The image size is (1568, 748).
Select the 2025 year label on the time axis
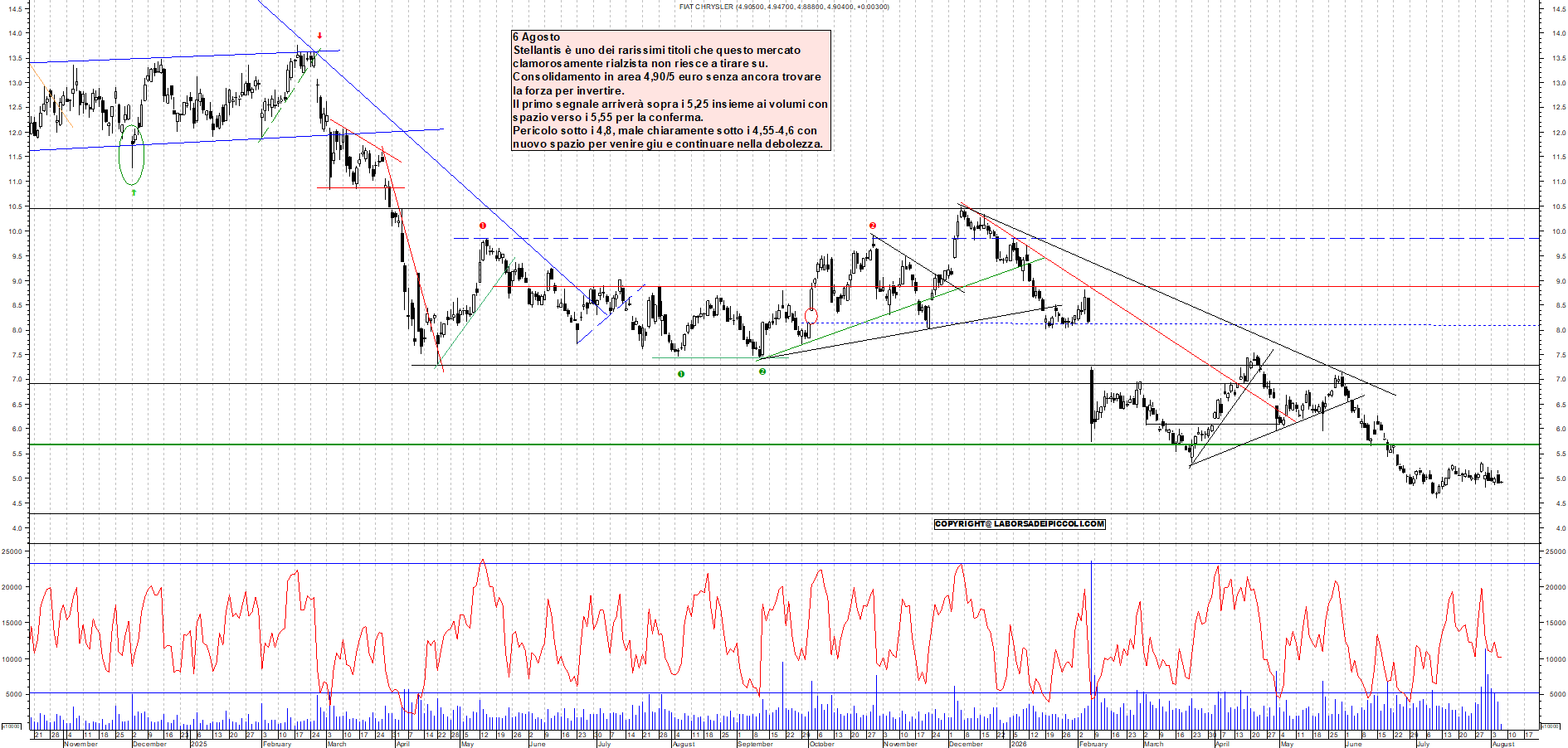(199, 744)
